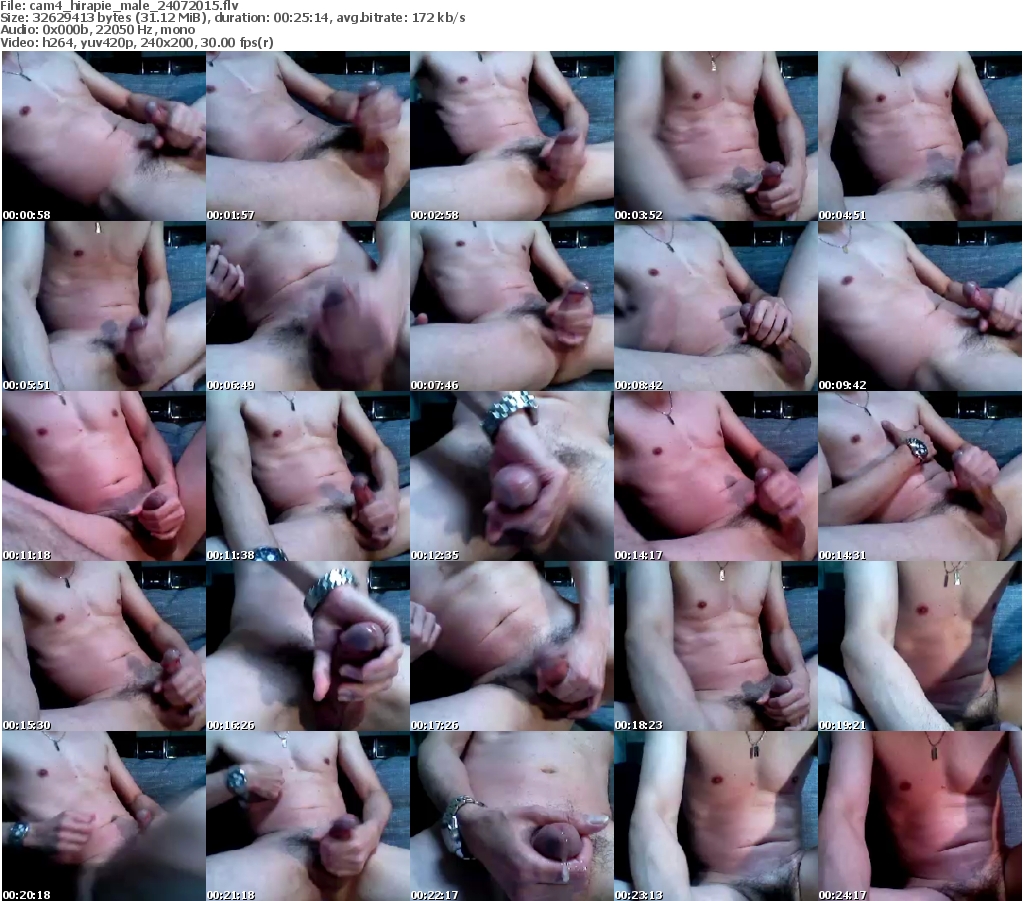The width and height of the screenshot is (1024, 901).
Task: Click the thumbnail timestamped 00:00:58
Action: click(x=103, y=136)
